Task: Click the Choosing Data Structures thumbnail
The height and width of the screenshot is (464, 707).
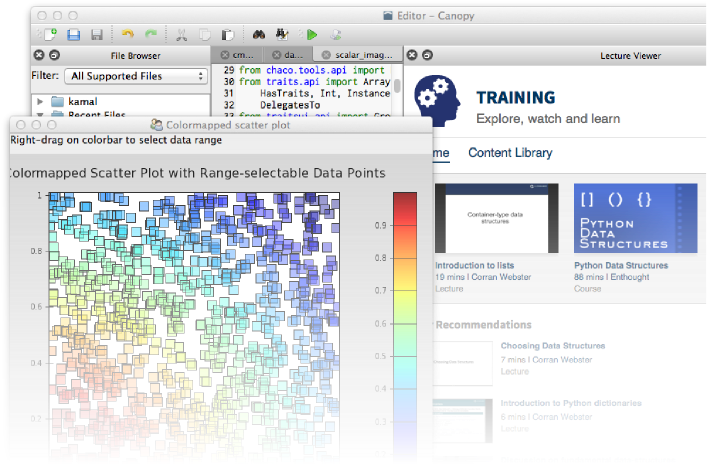Action: (463, 363)
